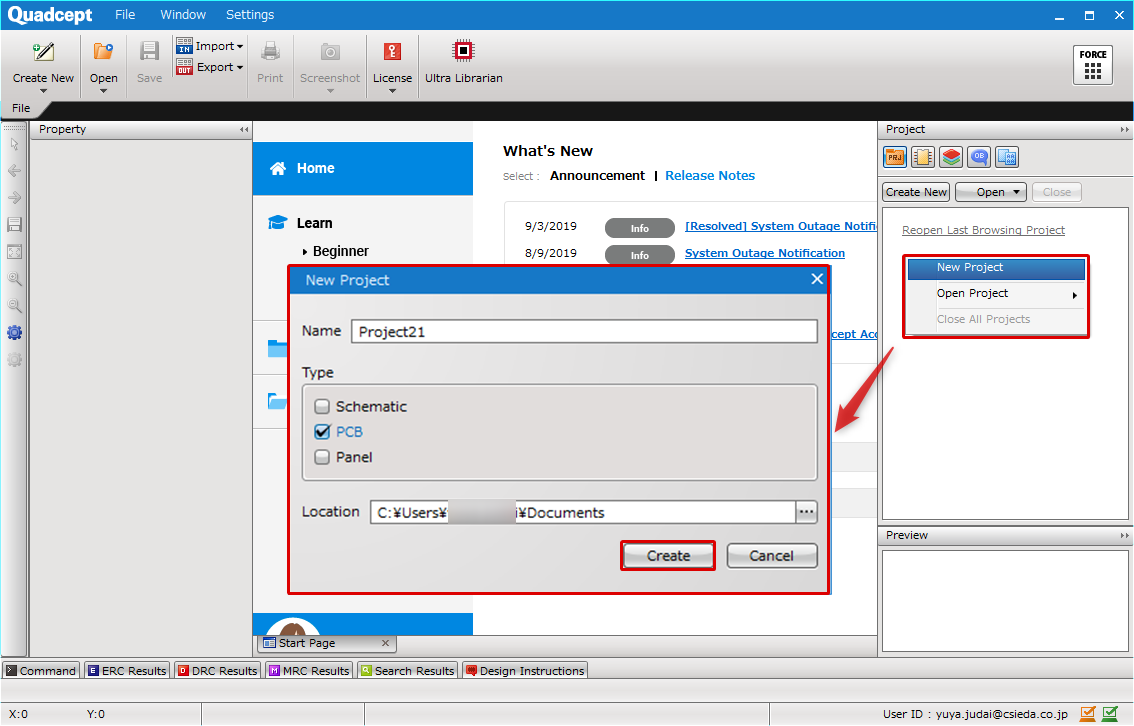The height and width of the screenshot is (726, 1134).
Task: Open Ultra Librarian chip icon
Action: click(463, 51)
